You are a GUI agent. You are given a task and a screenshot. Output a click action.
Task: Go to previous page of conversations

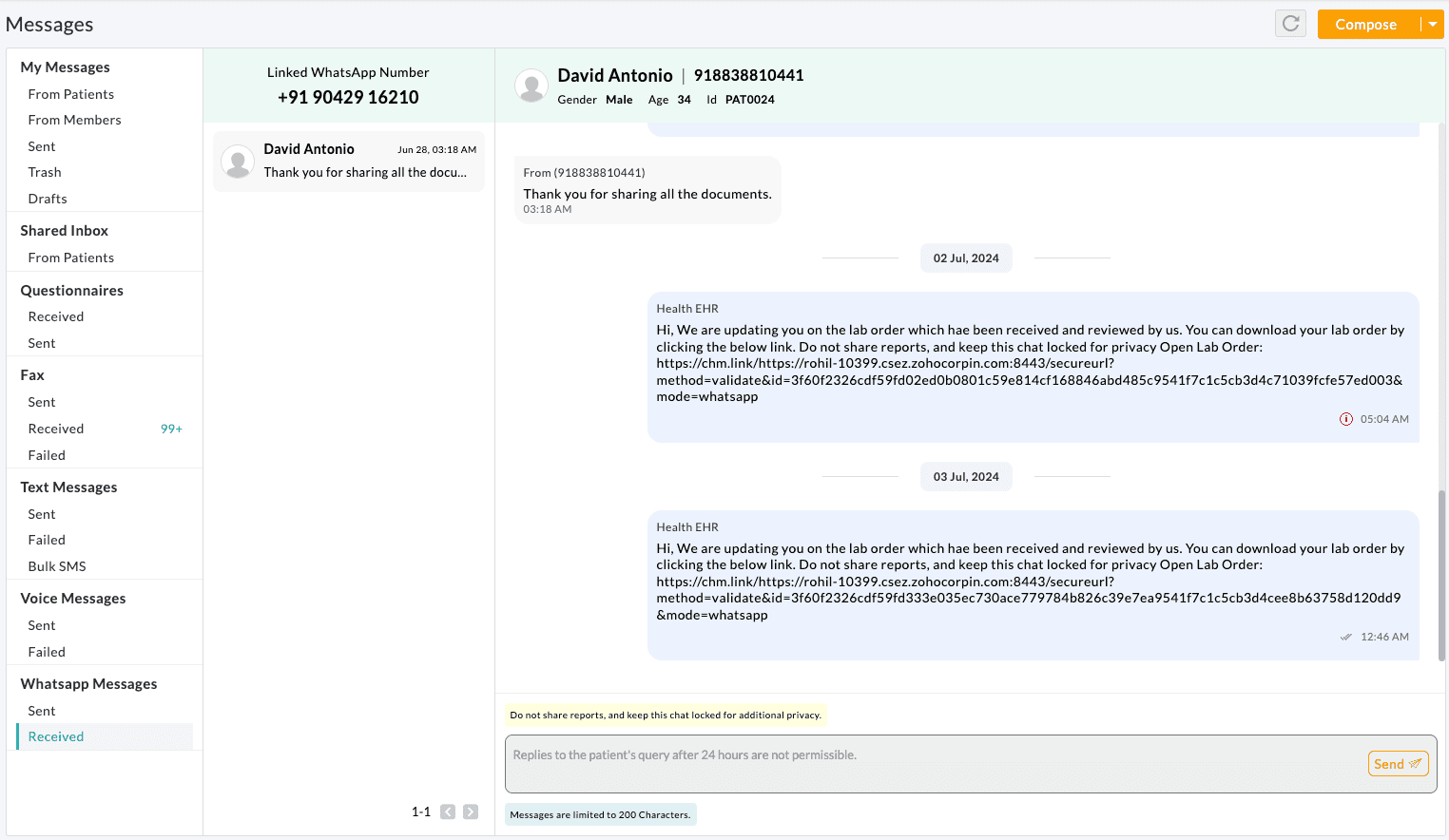click(x=448, y=811)
